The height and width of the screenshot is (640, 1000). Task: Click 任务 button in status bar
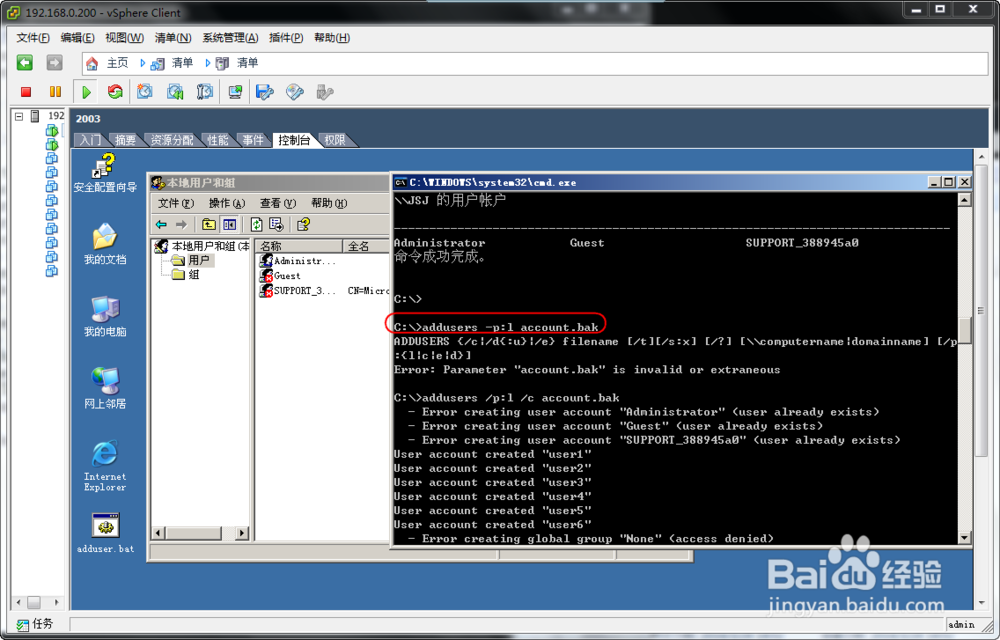click(x=35, y=624)
